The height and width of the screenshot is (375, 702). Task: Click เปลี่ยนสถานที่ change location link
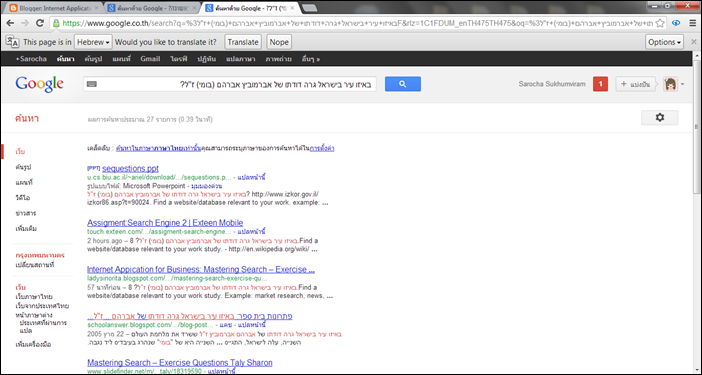coord(34,264)
